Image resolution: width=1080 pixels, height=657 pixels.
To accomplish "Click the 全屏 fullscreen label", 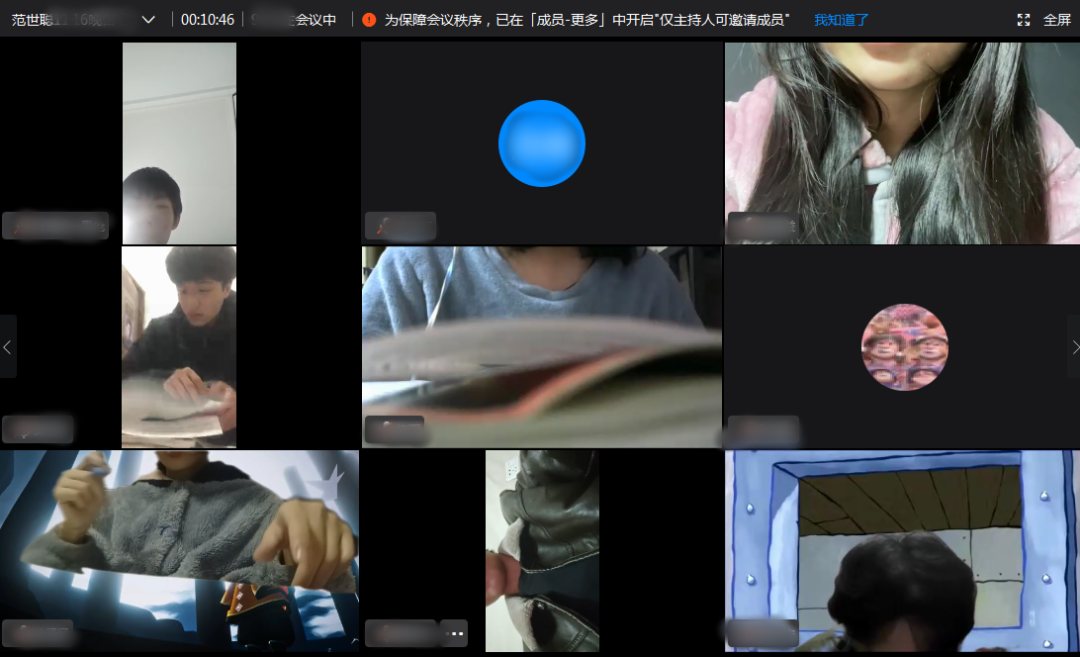I will click(1057, 20).
